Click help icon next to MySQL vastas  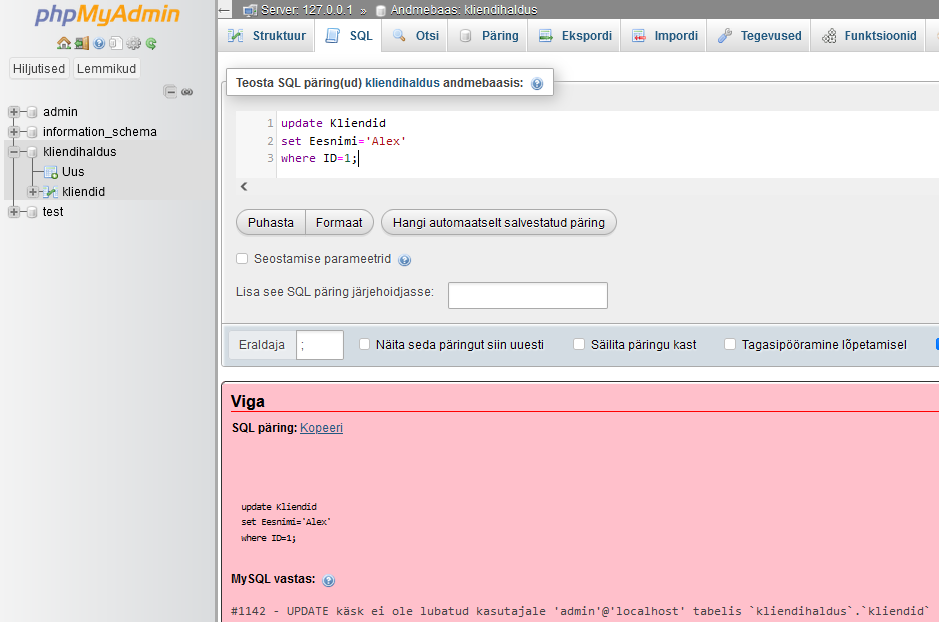coord(329,580)
